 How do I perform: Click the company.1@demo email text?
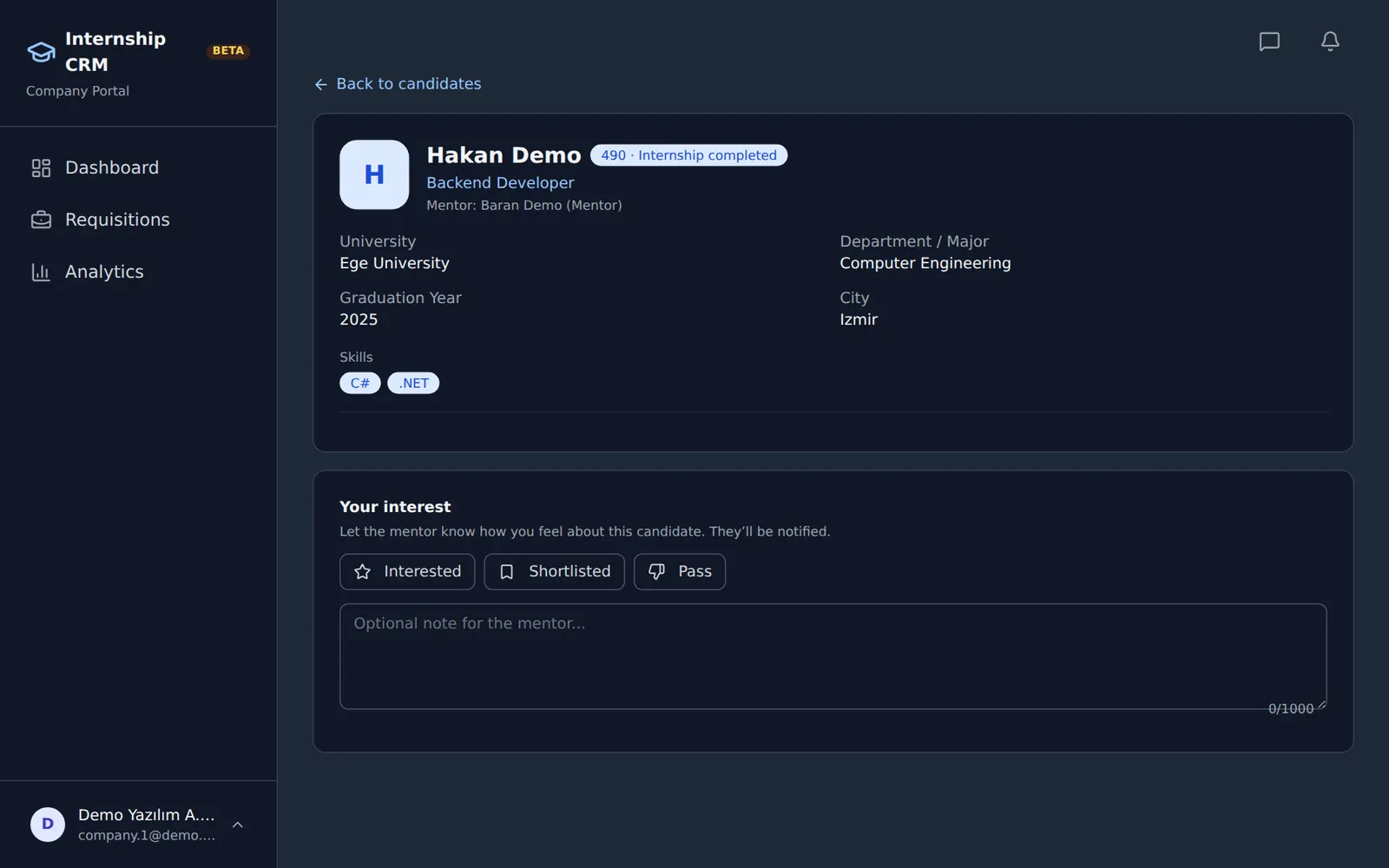pyautogui.click(x=147, y=835)
